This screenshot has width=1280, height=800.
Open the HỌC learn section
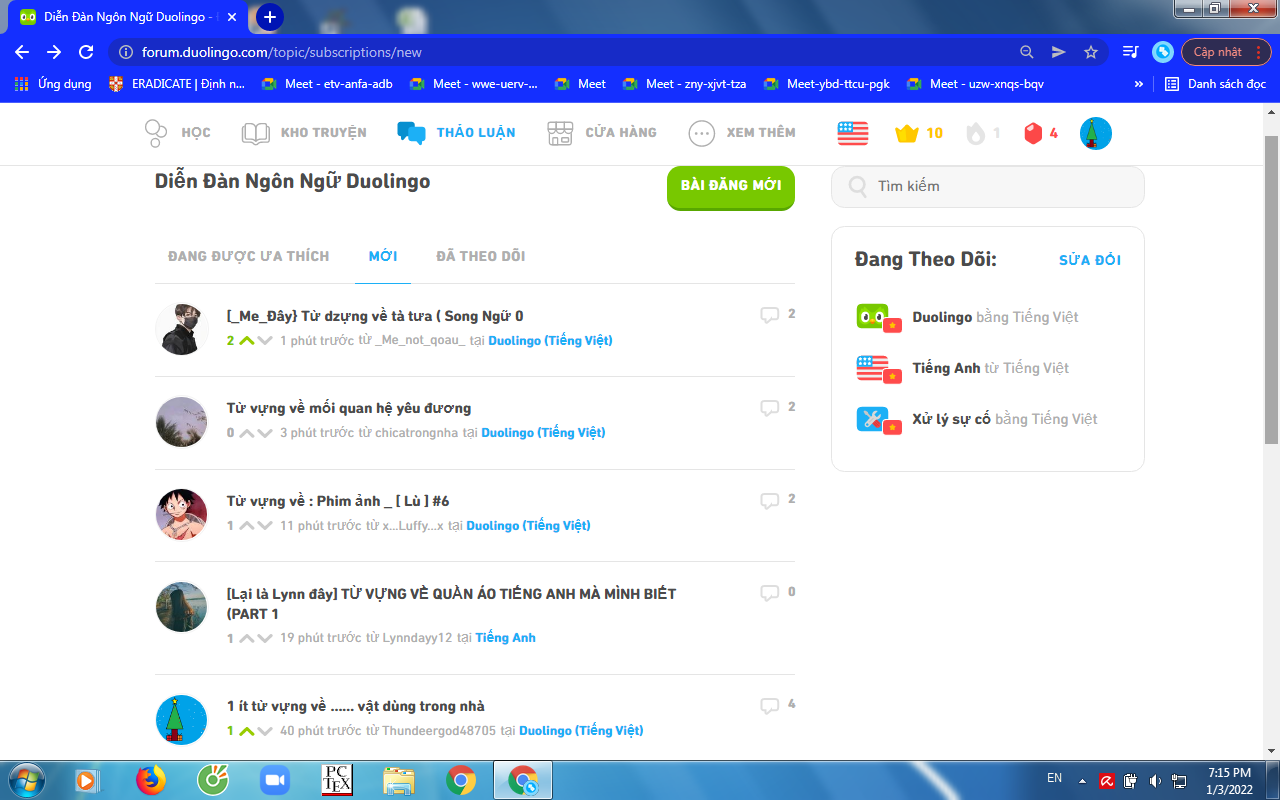click(x=177, y=133)
